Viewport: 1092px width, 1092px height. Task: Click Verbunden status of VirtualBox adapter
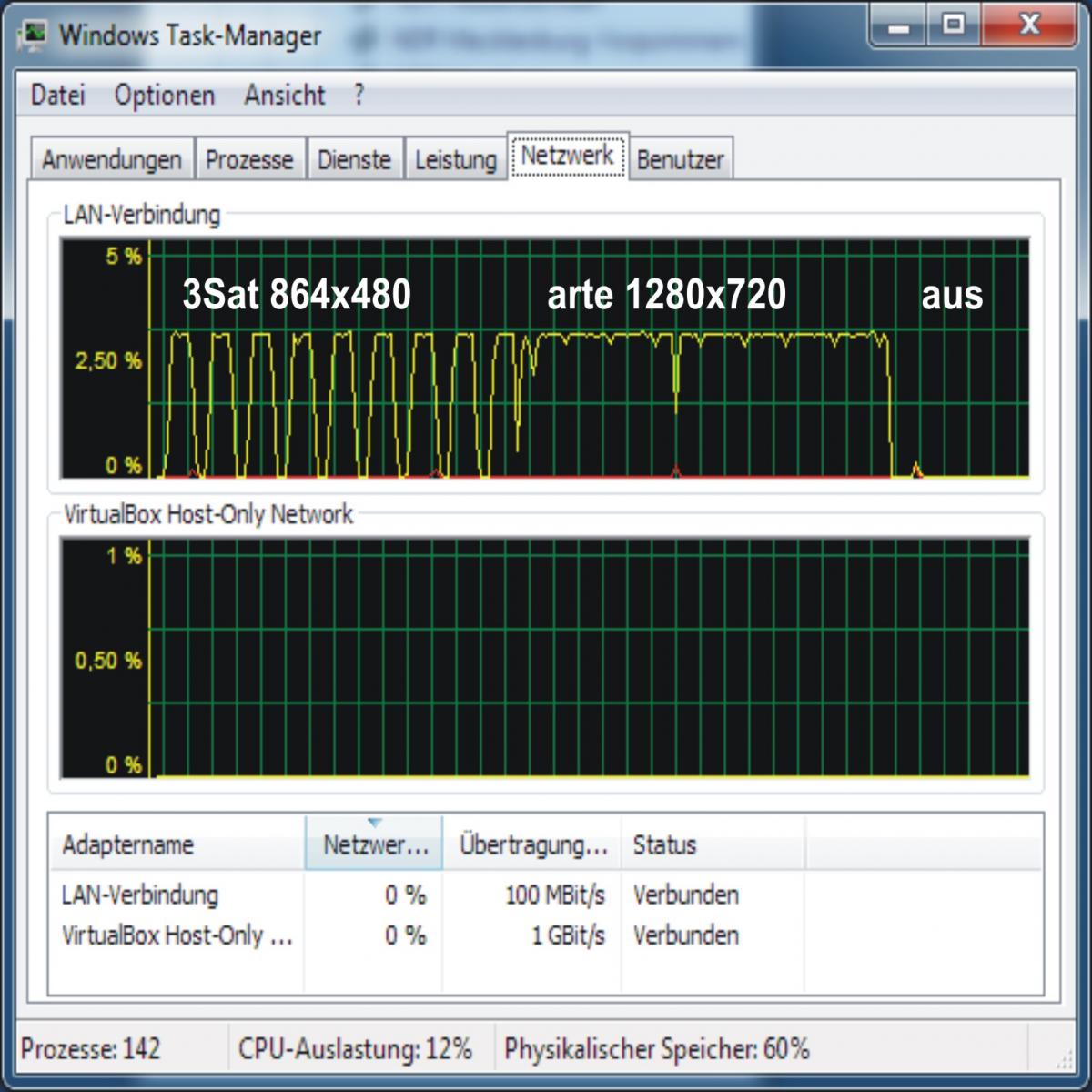686,935
